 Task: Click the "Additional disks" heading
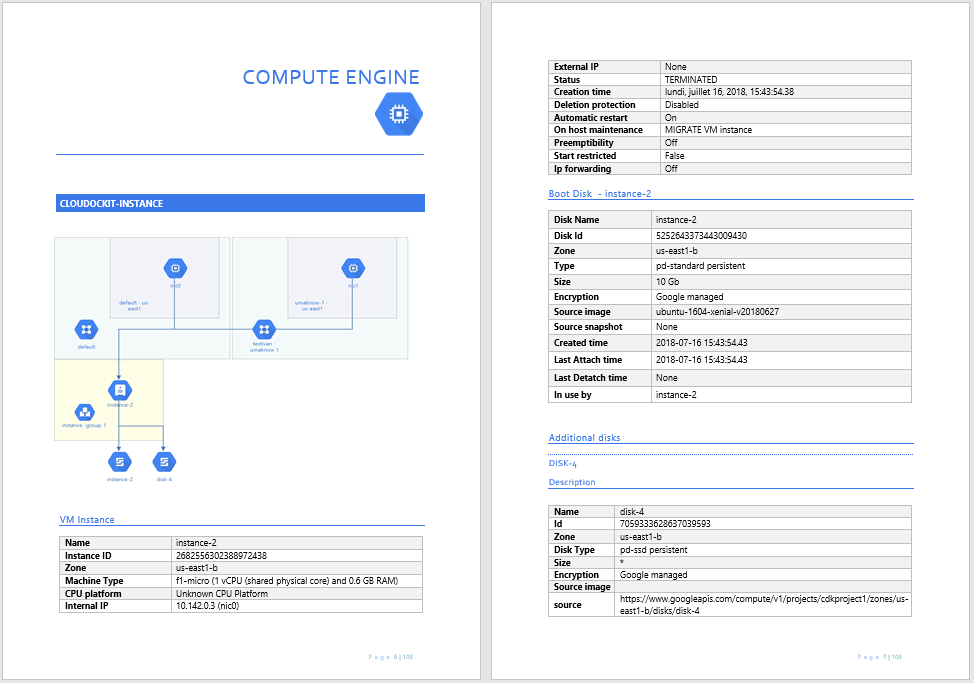tap(585, 438)
